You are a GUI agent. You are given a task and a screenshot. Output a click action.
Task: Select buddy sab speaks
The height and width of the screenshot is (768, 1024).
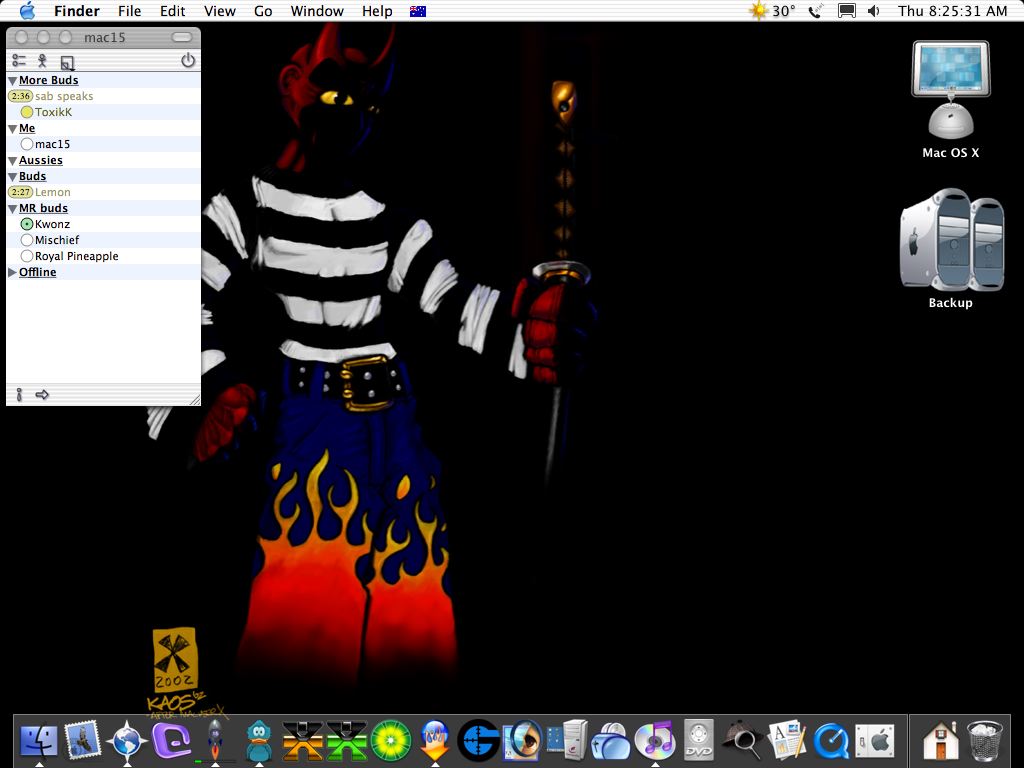103,96
